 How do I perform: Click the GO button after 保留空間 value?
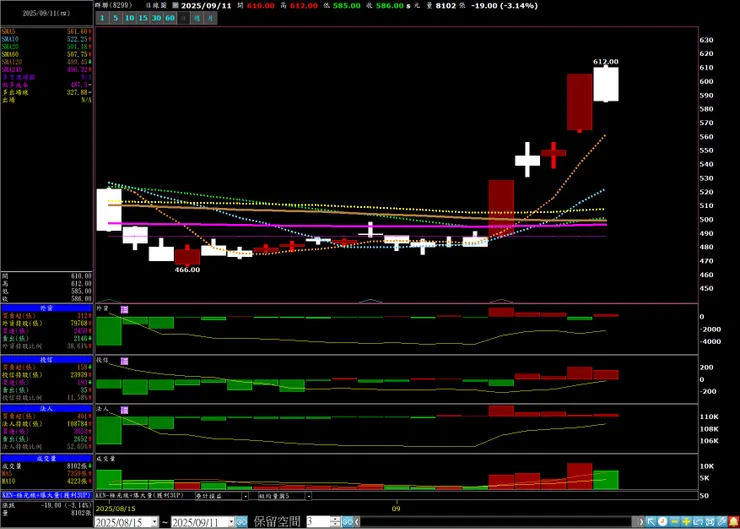pos(348,522)
